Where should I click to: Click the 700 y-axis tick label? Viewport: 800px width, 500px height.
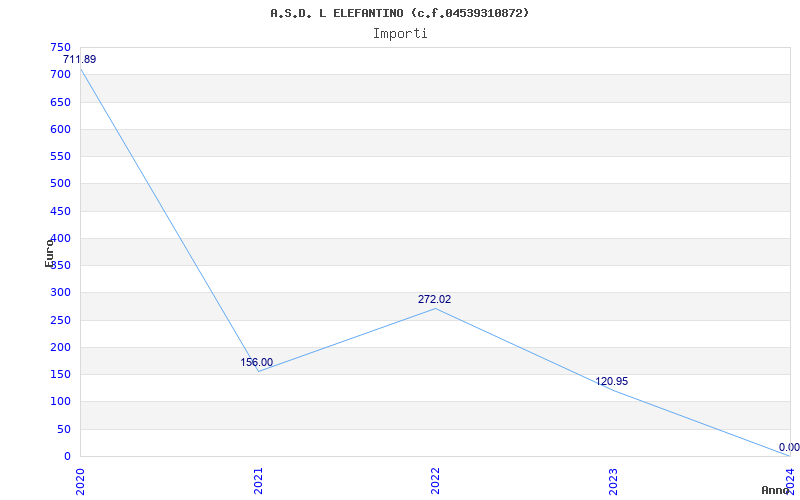[x=60, y=74]
